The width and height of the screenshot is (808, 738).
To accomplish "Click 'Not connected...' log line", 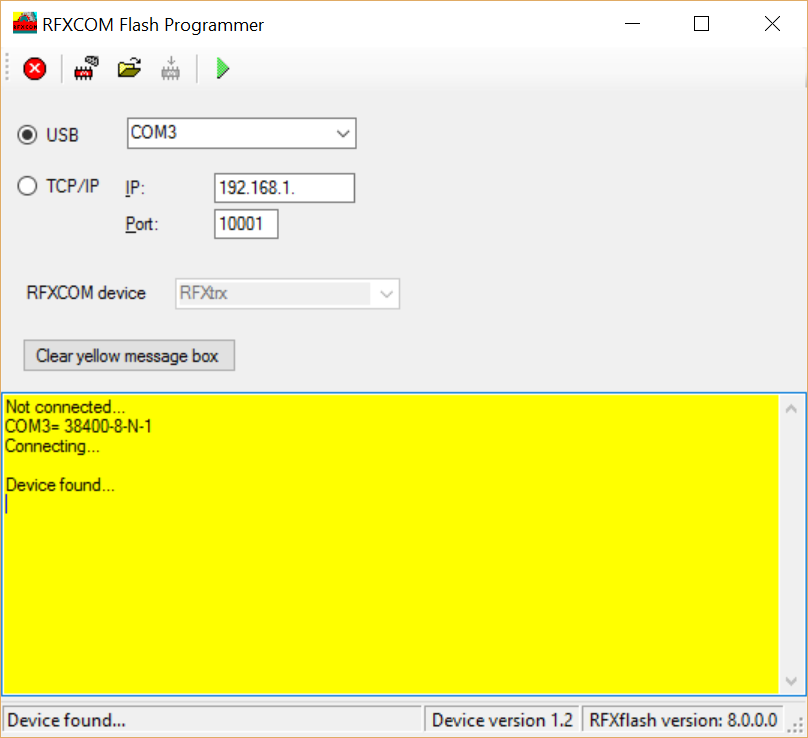I will pos(65,407).
